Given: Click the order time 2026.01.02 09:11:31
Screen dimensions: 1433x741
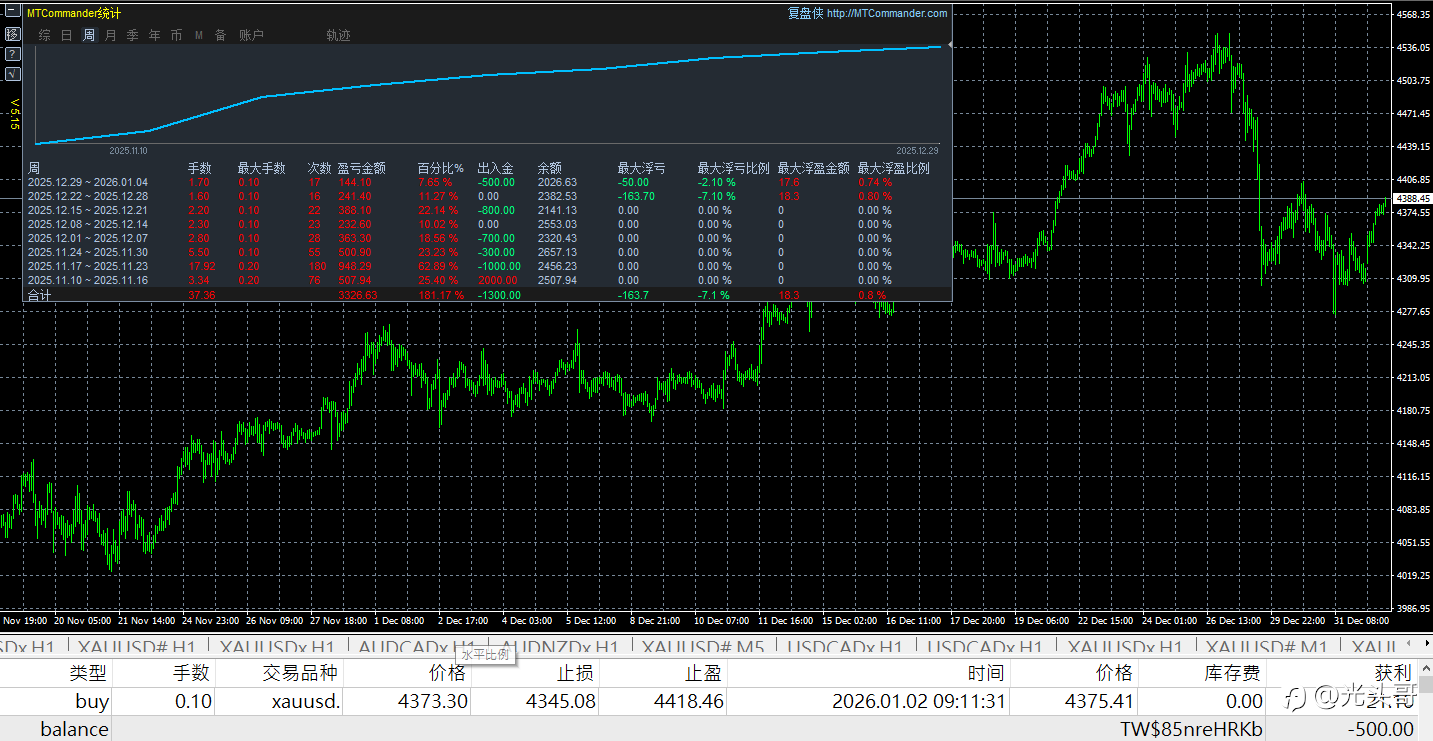Looking at the screenshot, I should 919,701.
